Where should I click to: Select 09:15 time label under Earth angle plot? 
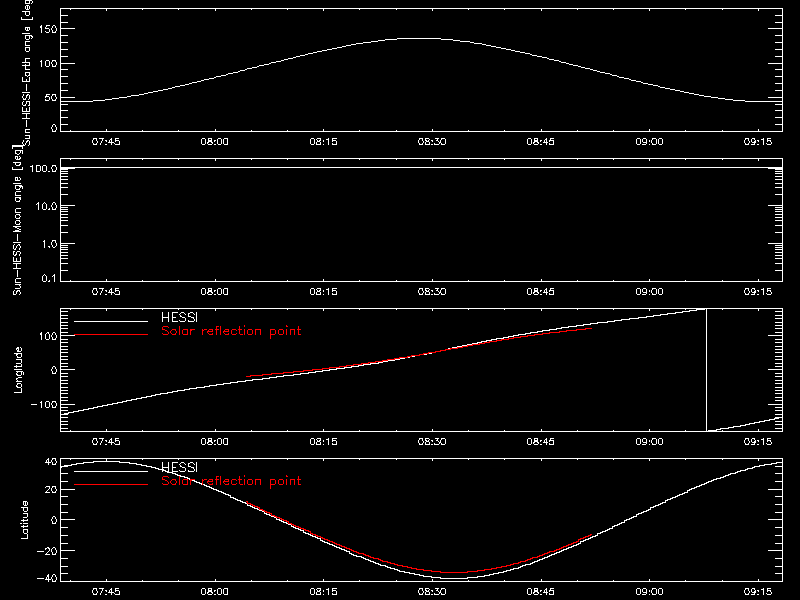(758, 142)
